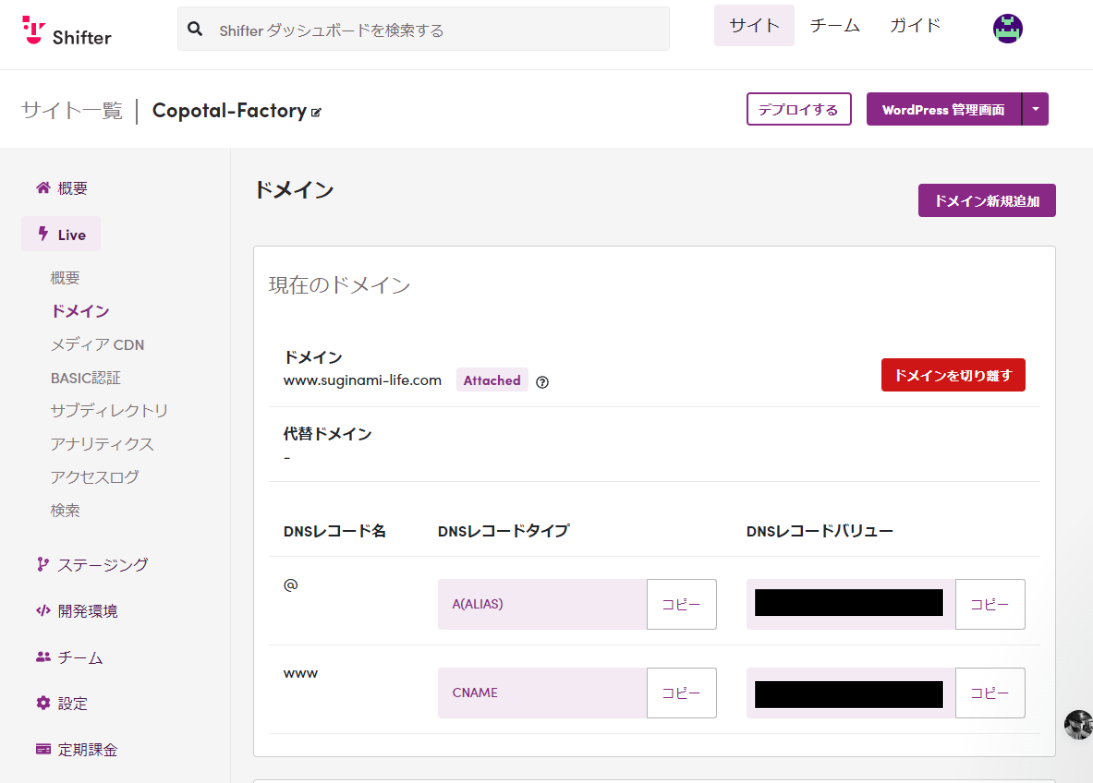The height and width of the screenshot is (783, 1093).
Task: Go to サイト一覧 breadcrumb link
Action: coord(71,110)
